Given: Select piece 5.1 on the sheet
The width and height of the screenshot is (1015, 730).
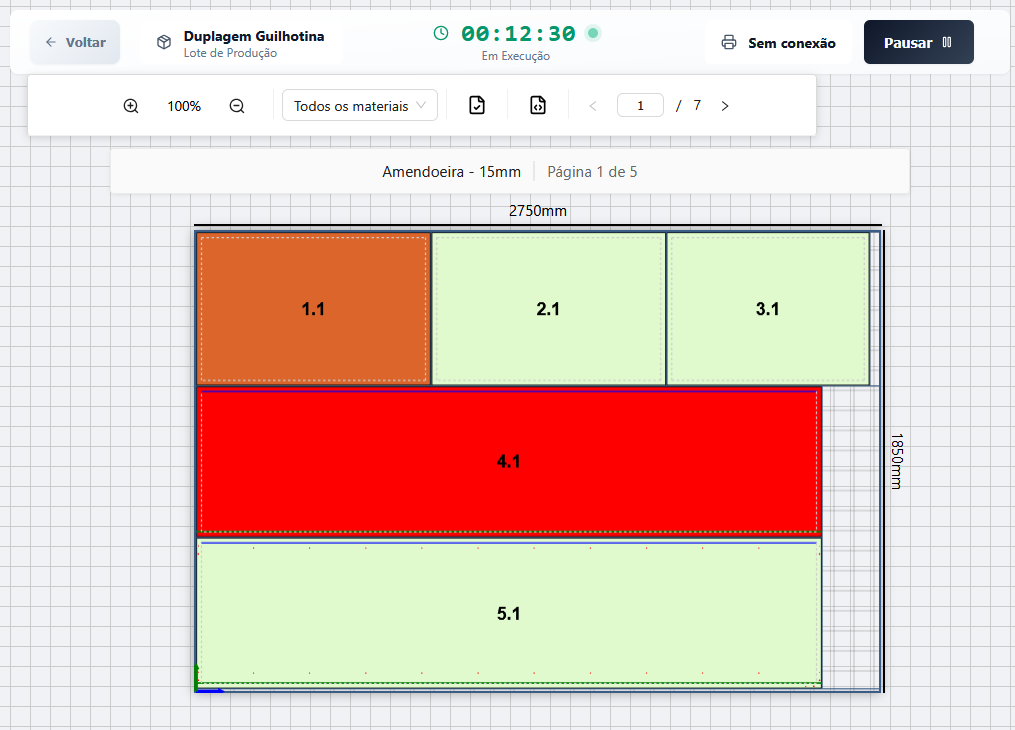Looking at the screenshot, I should tap(508, 614).
